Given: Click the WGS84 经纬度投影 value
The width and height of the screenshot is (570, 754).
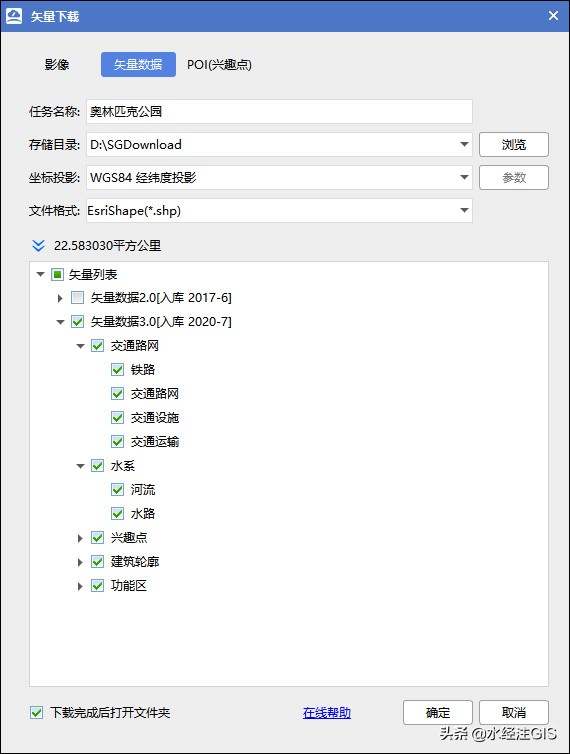Looking at the screenshot, I should tap(143, 177).
